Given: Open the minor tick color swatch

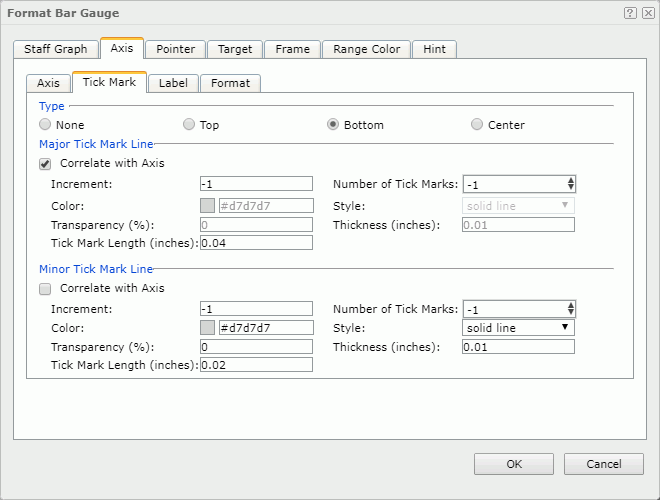Looking at the screenshot, I should click(x=207, y=327).
